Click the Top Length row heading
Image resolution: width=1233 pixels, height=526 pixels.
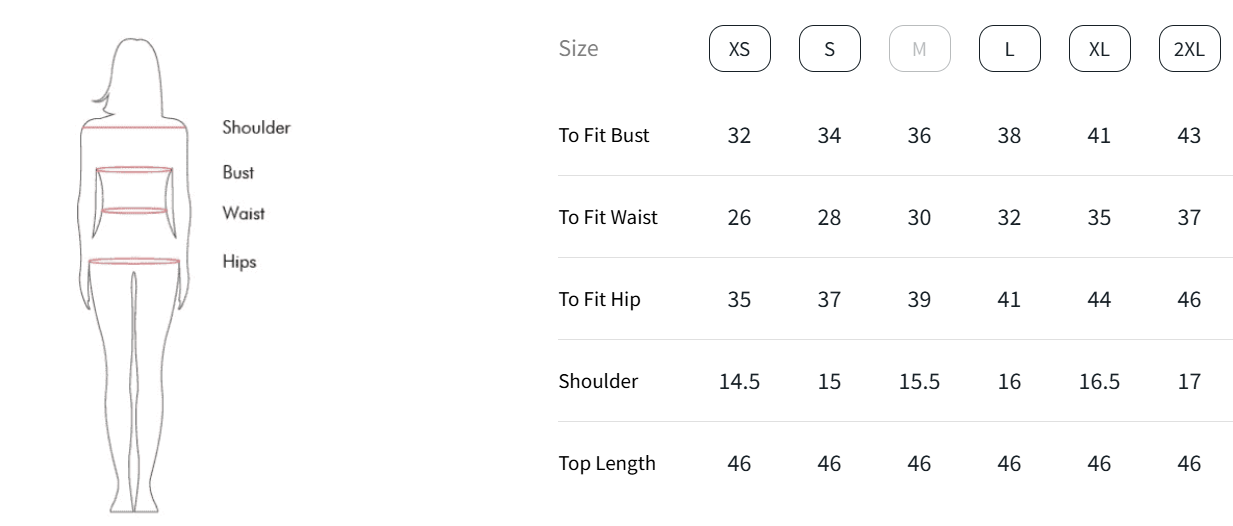tap(607, 463)
